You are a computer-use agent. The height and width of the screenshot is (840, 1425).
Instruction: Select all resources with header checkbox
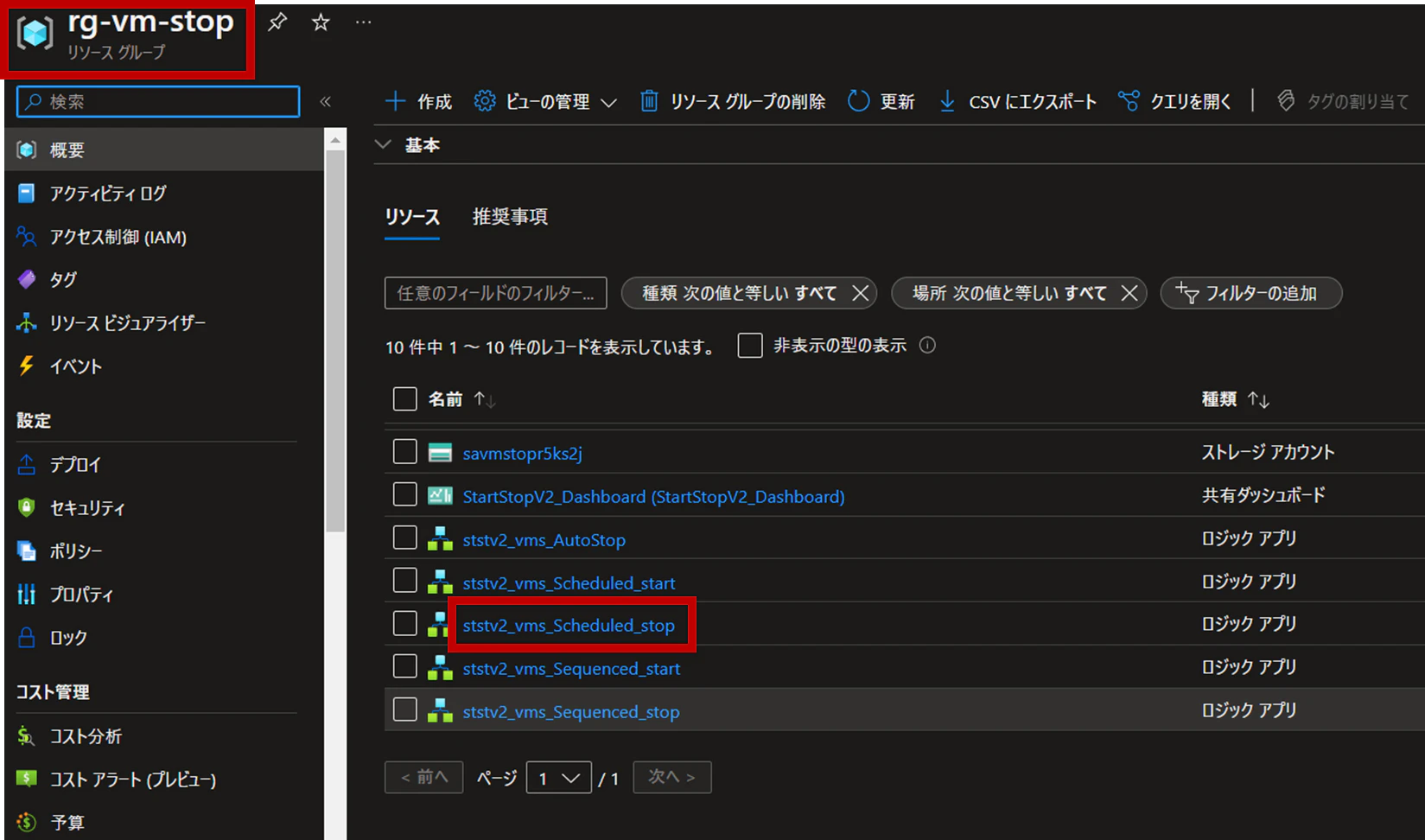click(x=404, y=399)
